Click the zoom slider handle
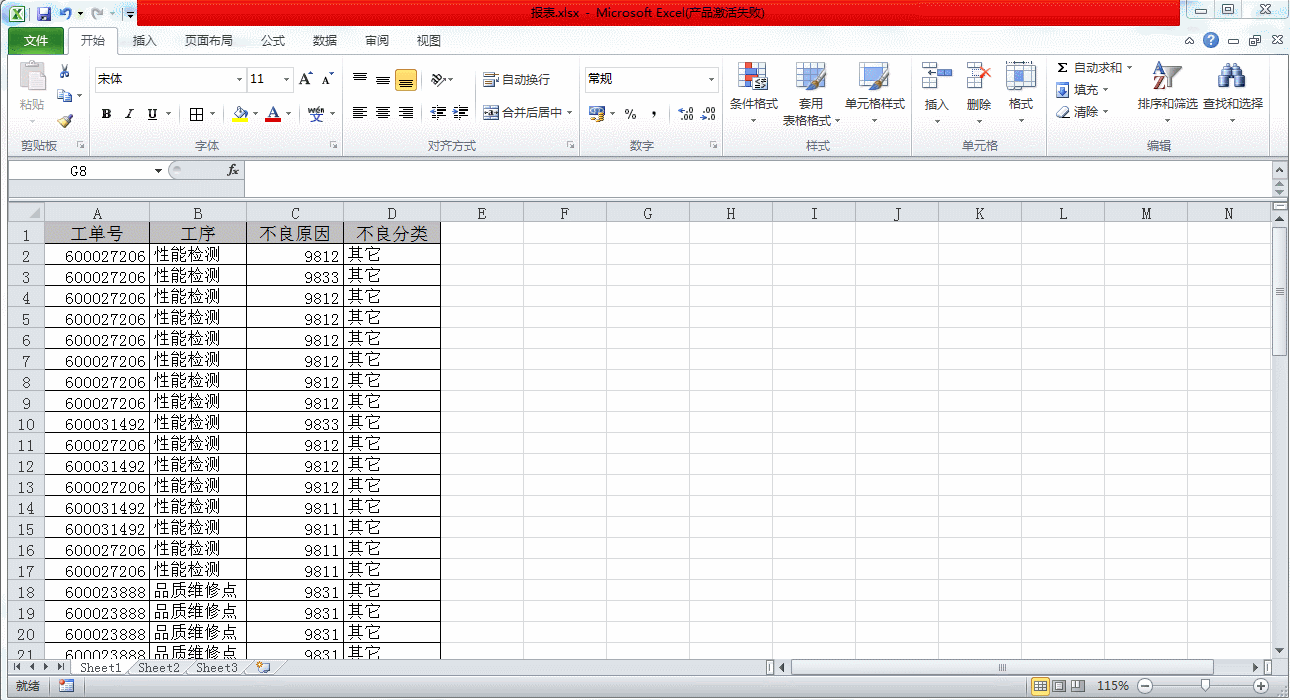Screen dimensions: 1290x700 tap(1205, 686)
